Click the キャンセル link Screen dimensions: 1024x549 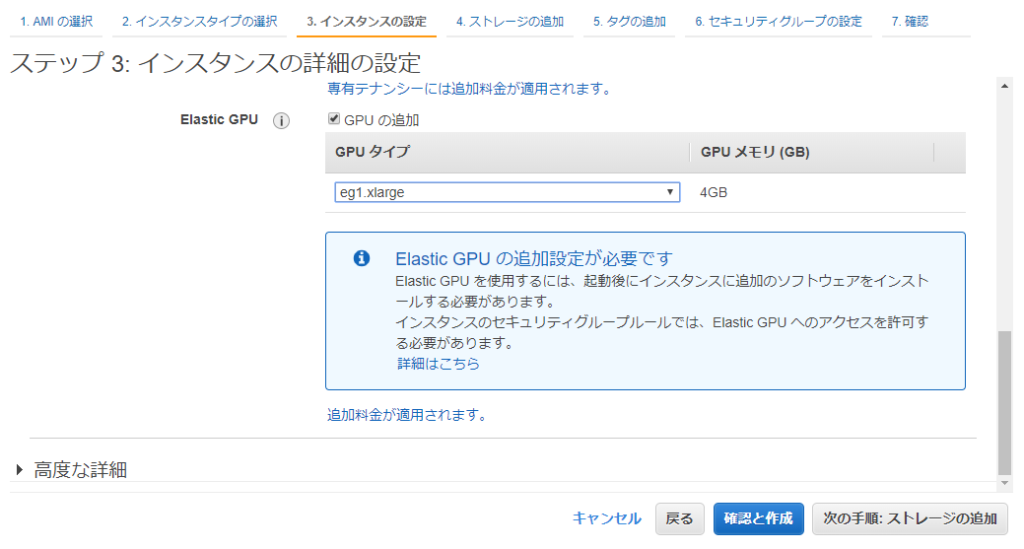click(x=607, y=518)
